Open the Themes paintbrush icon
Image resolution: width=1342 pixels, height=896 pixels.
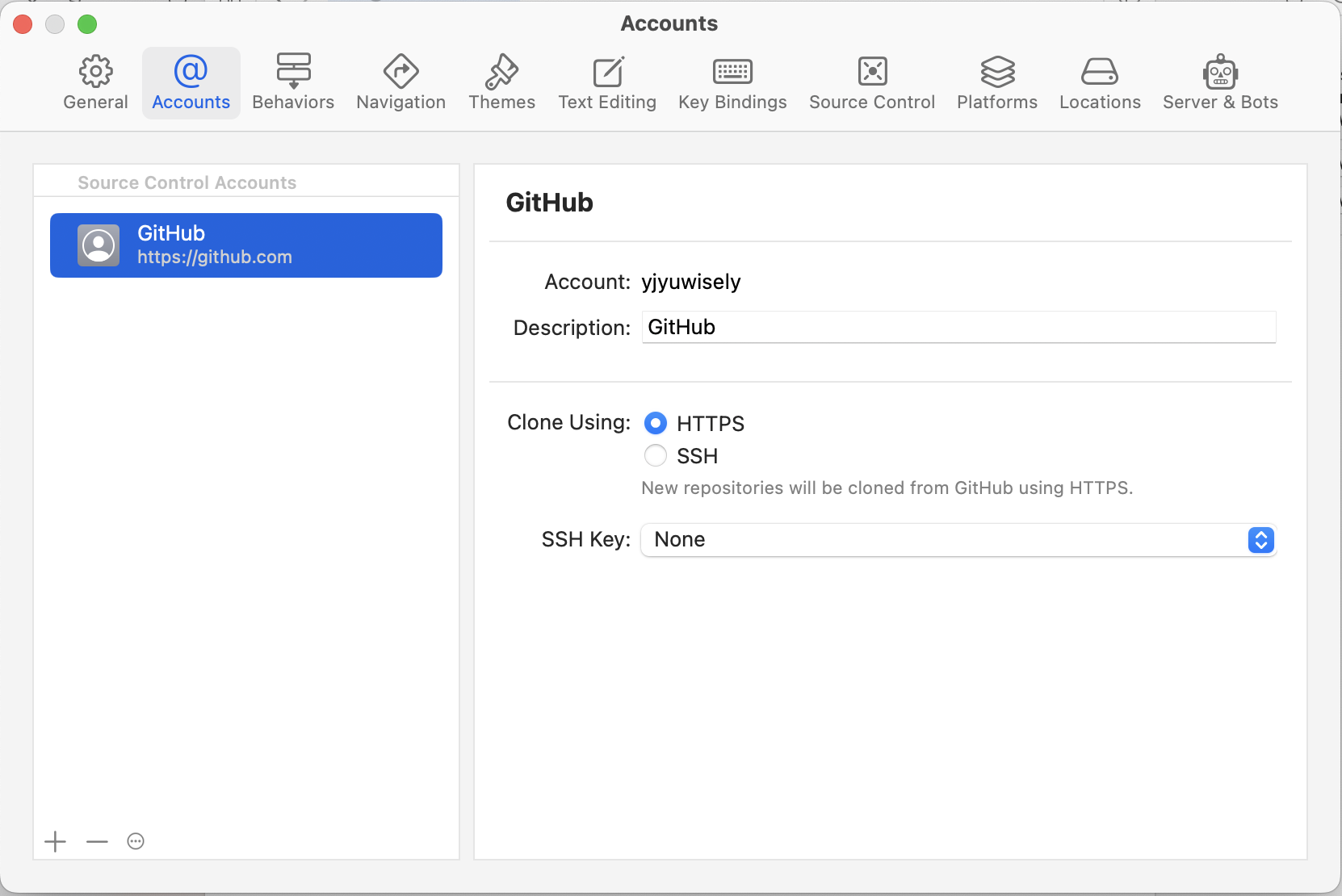501,72
